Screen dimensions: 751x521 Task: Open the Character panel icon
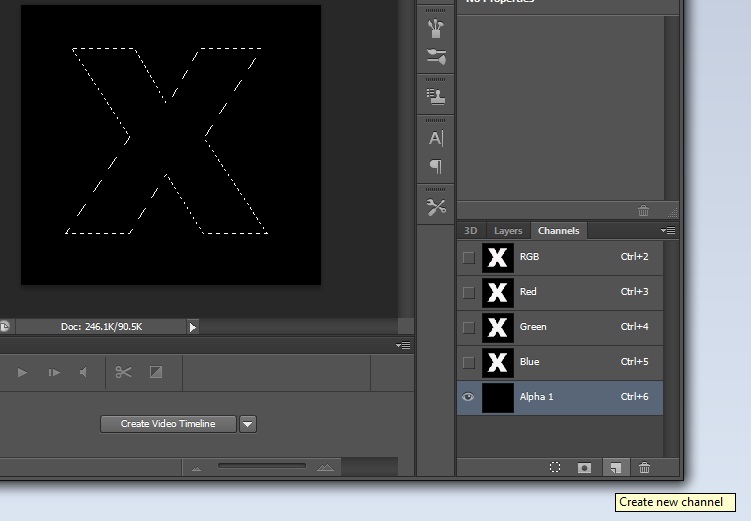pyautogui.click(x=436, y=138)
